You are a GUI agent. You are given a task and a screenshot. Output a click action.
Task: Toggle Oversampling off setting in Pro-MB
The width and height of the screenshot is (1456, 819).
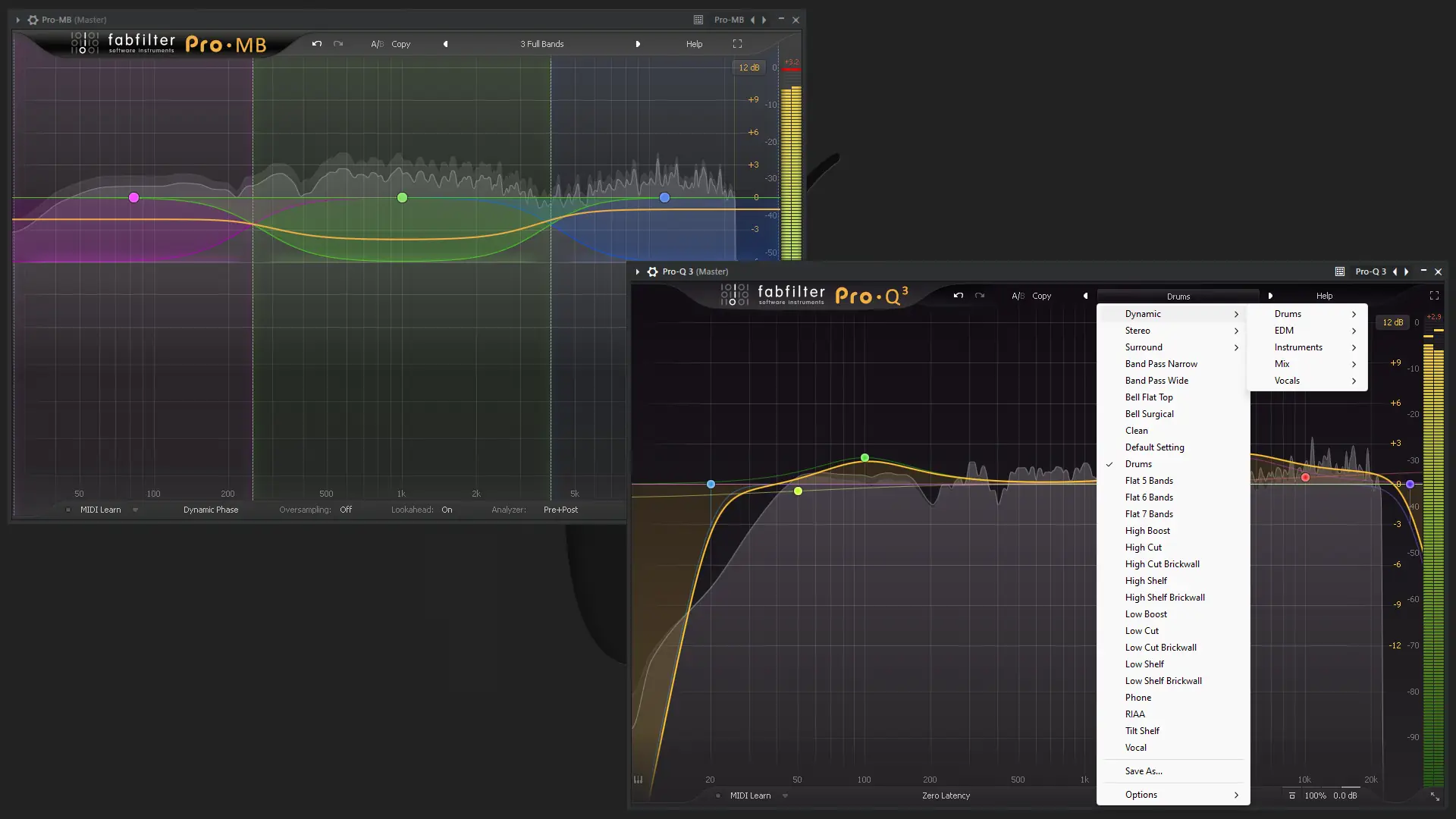point(346,510)
